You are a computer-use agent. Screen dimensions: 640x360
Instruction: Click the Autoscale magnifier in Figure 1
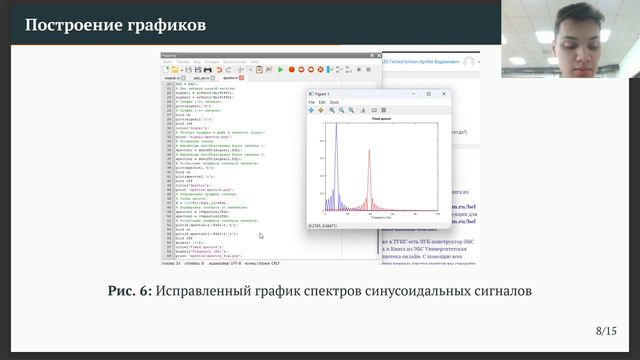click(351, 110)
